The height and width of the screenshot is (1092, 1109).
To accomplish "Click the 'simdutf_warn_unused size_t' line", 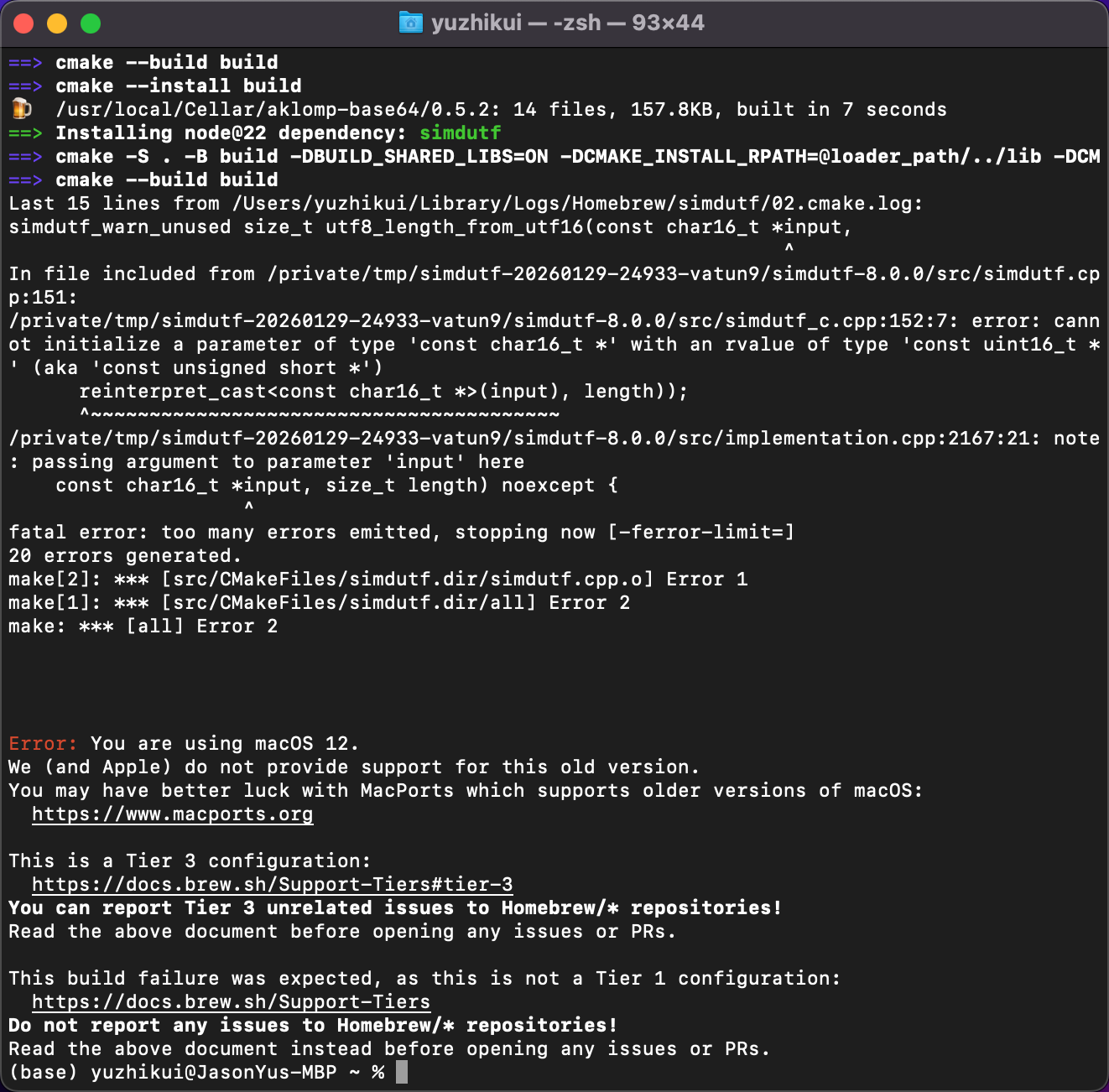I will point(431,227).
